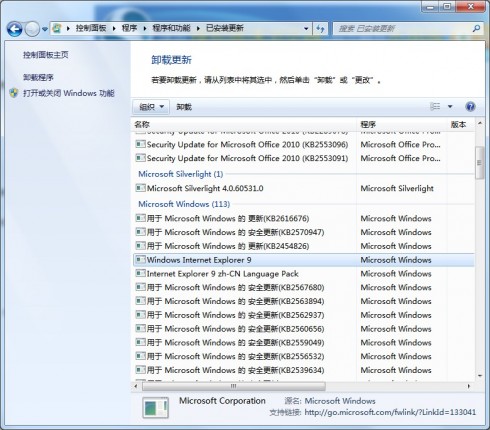Open the 组织 dropdown menu
This screenshot has height=430, width=490.
tap(151, 107)
